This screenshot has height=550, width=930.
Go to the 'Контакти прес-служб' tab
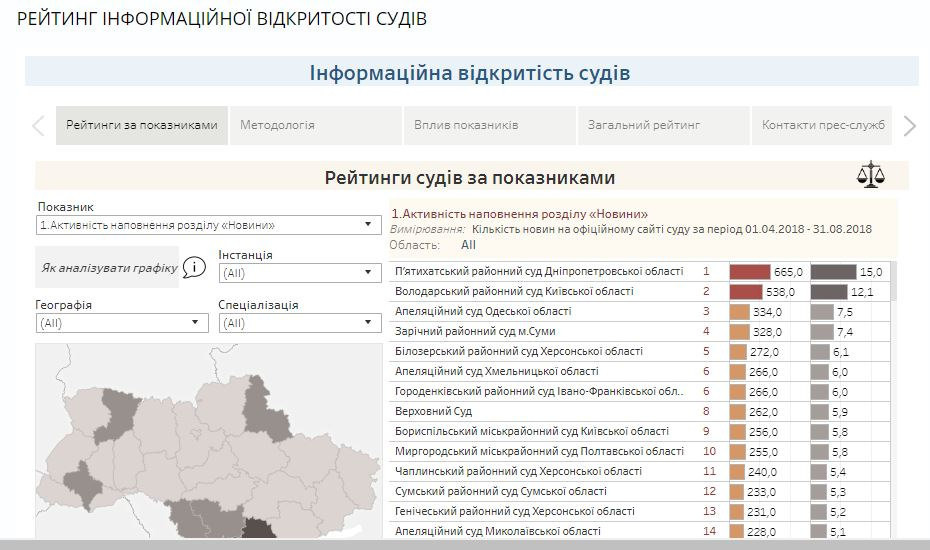(x=823, y=126)
